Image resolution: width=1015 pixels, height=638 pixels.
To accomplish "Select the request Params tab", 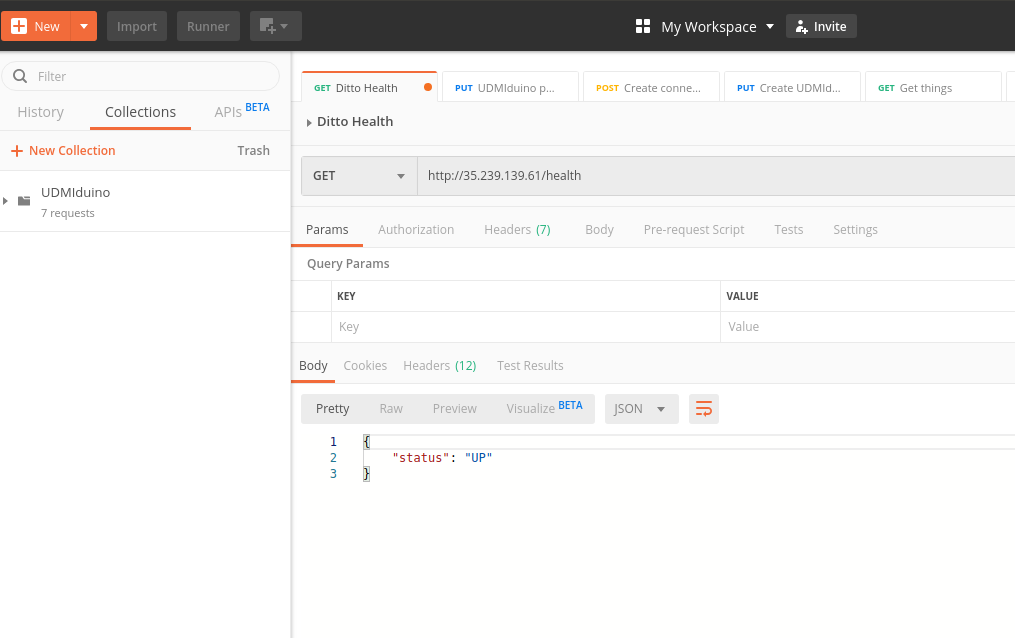I will 327,230.
